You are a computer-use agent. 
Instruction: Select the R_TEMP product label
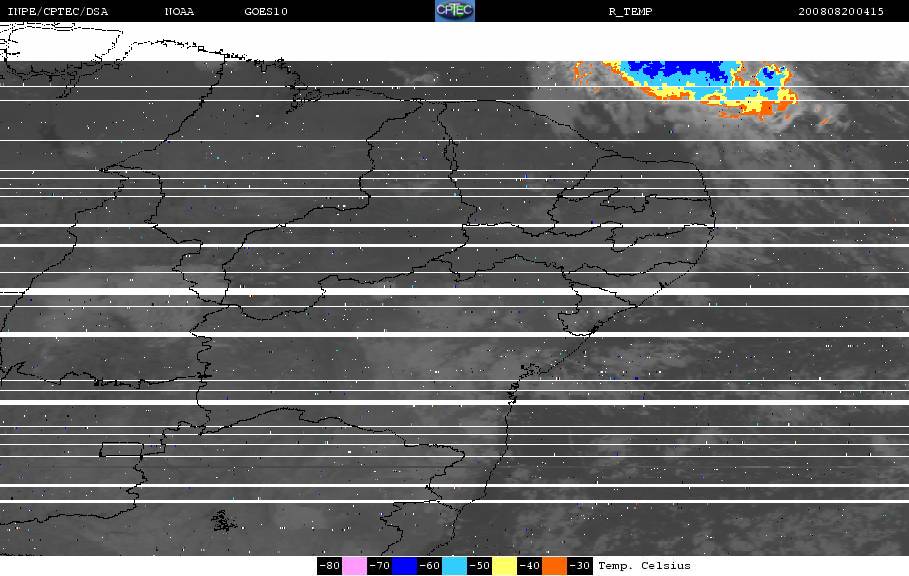(x=630, y=12)
